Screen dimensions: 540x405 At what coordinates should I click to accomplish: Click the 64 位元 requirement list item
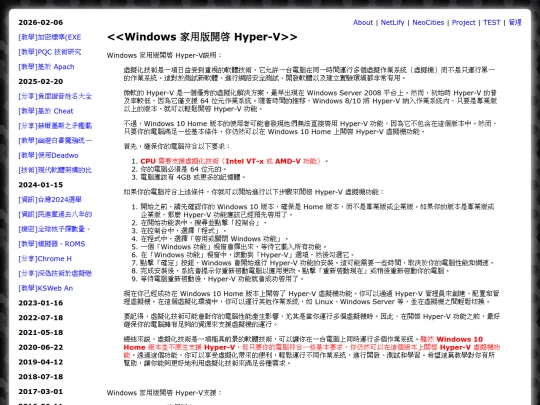click(x=183, y=169)
